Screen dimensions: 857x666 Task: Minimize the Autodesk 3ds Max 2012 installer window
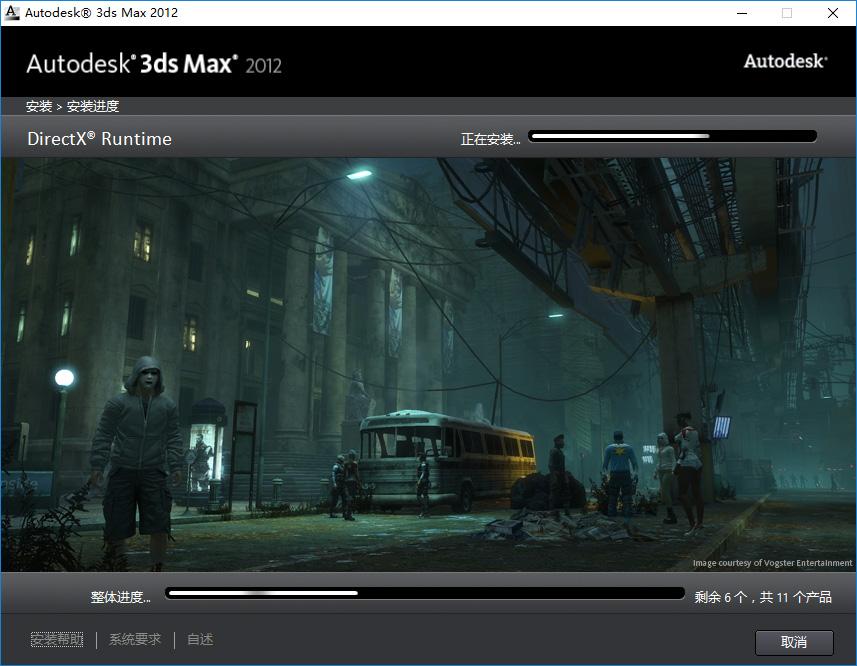click(x=742, y=13)
